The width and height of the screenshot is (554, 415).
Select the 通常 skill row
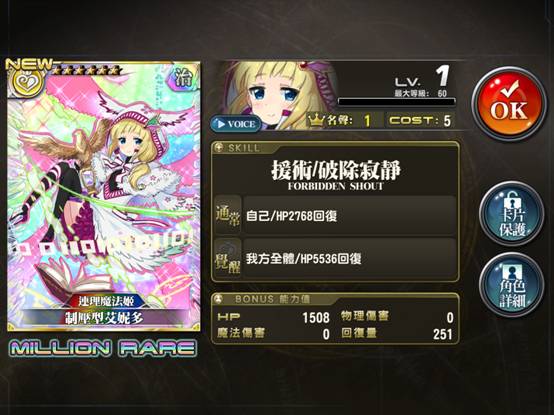point(335,215)
